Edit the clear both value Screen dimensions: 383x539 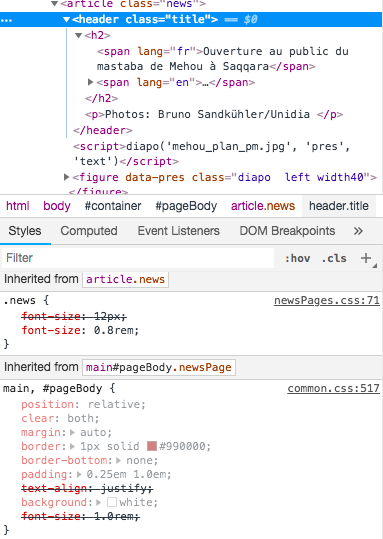[x=81, y=418]
